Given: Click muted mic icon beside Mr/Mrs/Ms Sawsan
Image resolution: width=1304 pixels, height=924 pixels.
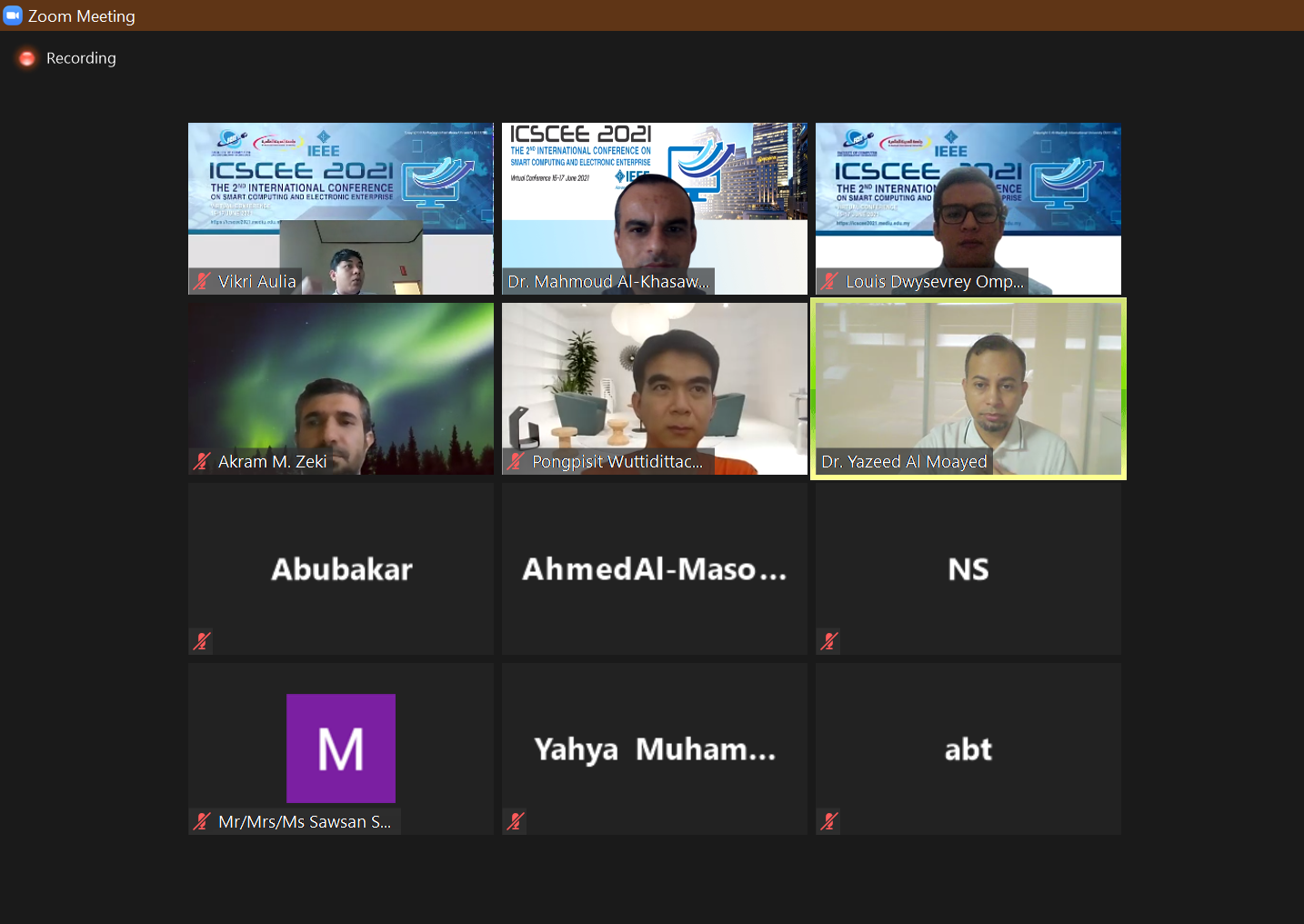Looking at the screenshot, I should click(x=202, y=821).
